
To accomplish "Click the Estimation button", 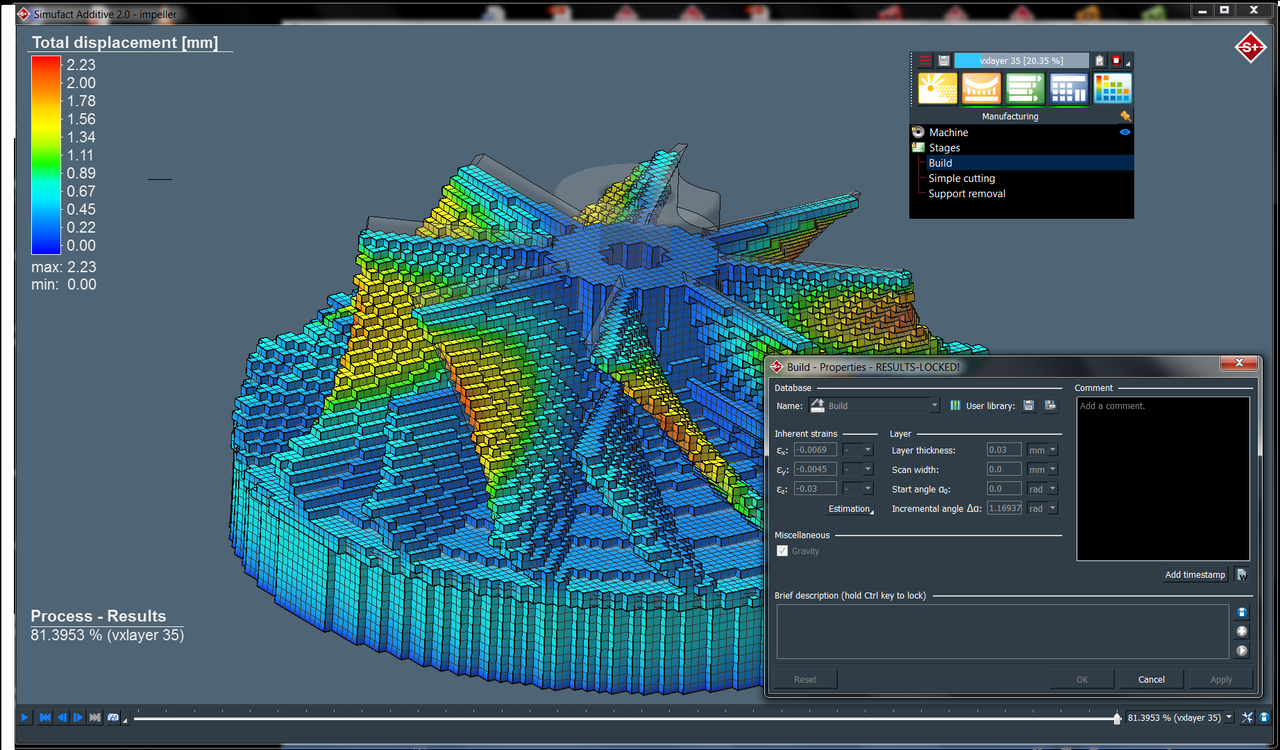I will pyautogui.click(x=850, y=509).
